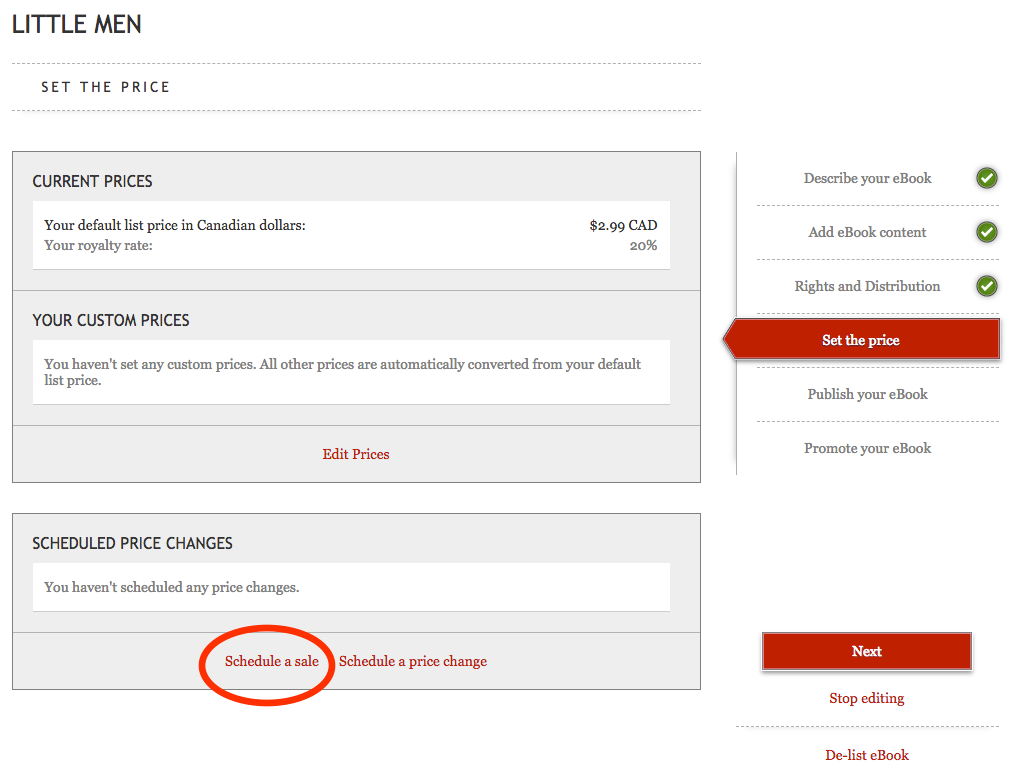Choose the Schedule a price change link
The height and width of the screenshot is (780, 1016).
(x=413, y=661)
